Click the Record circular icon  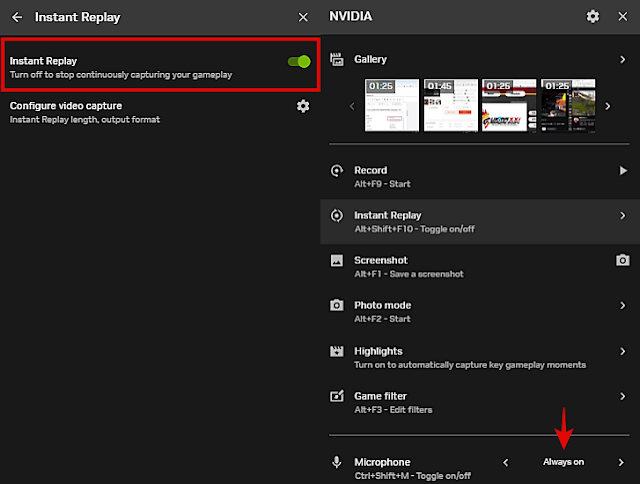pos(337,171)
